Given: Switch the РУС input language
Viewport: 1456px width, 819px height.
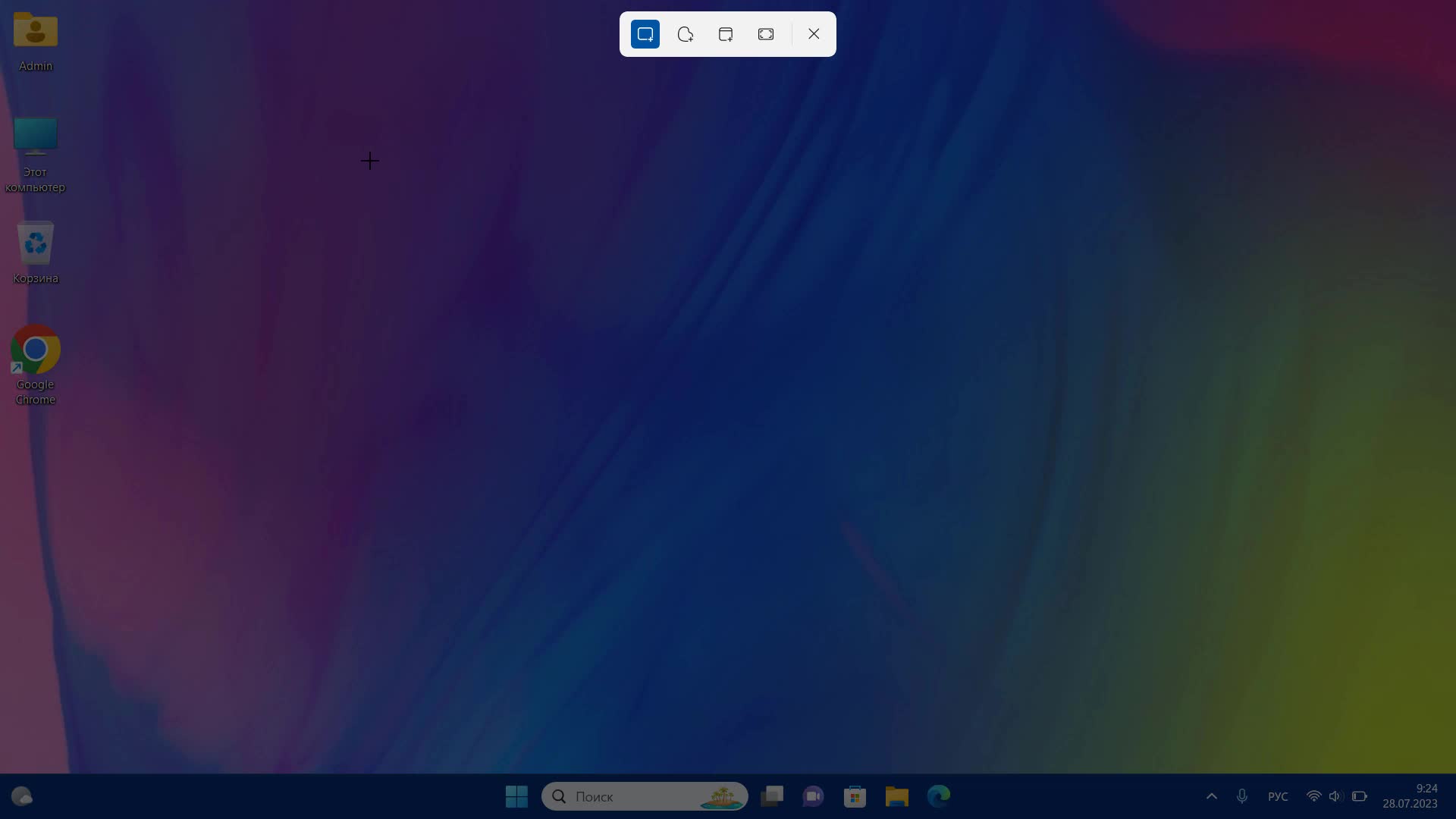Looking at the screenshot, I should pyautogui.click(x=1278, y=796).
